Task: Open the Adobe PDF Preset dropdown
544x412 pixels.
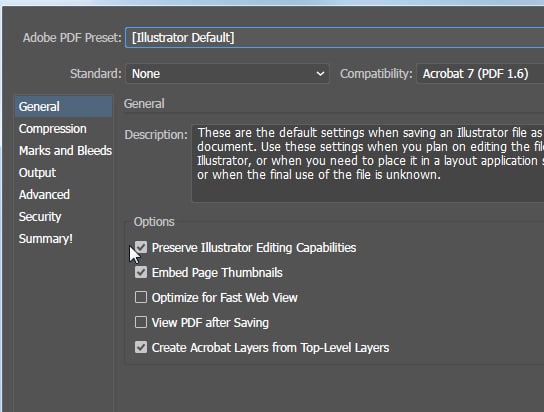Action: (x=334, y=37)
